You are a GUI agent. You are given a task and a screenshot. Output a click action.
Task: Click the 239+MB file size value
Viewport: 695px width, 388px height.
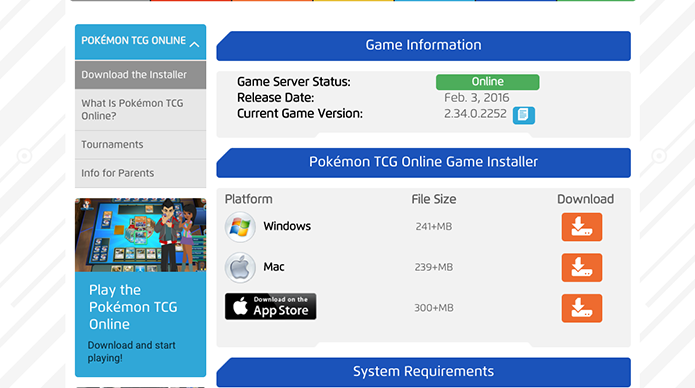(433, 267)
